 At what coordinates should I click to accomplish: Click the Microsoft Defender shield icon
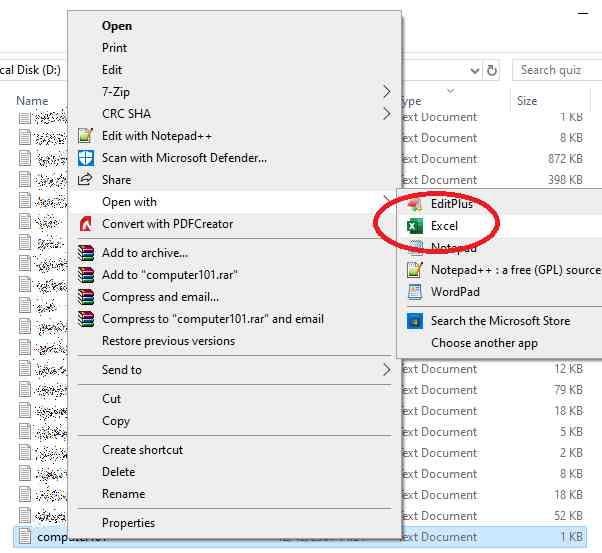(85, 158)
